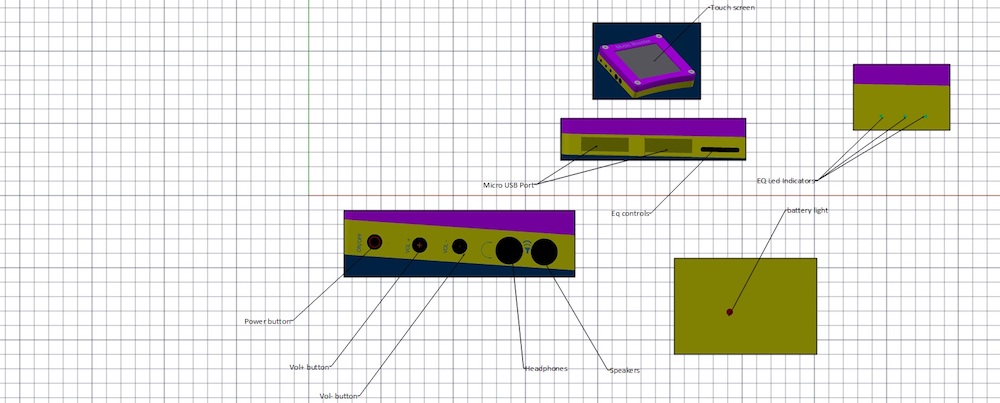Click the 'Touch screen' annotation label
This screenshot has width=1000, height=403.
(732, 8)
